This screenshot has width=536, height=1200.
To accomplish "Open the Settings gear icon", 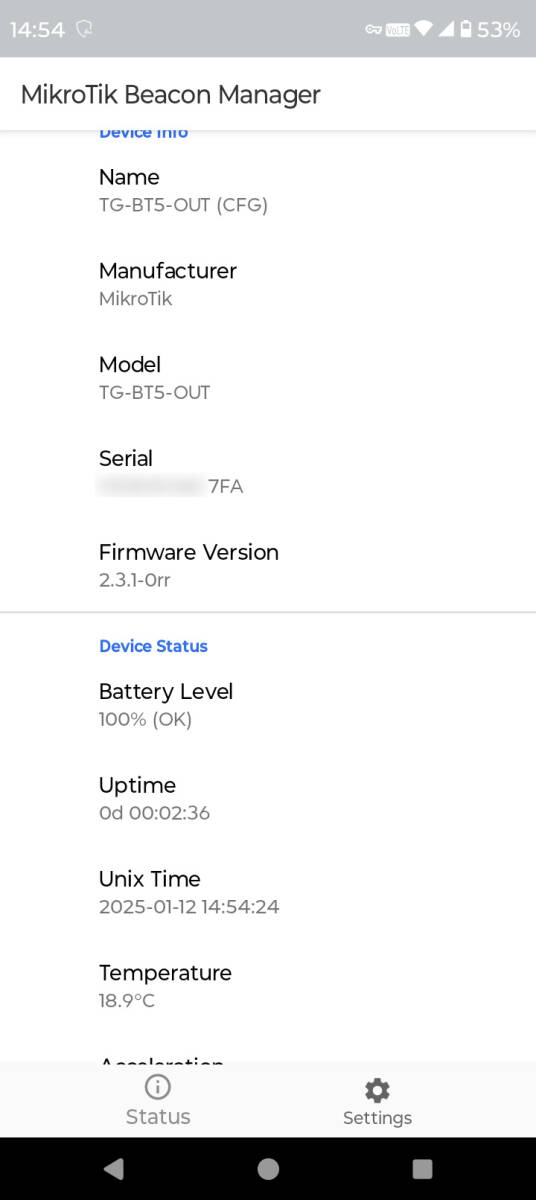I will [377, 1090].
